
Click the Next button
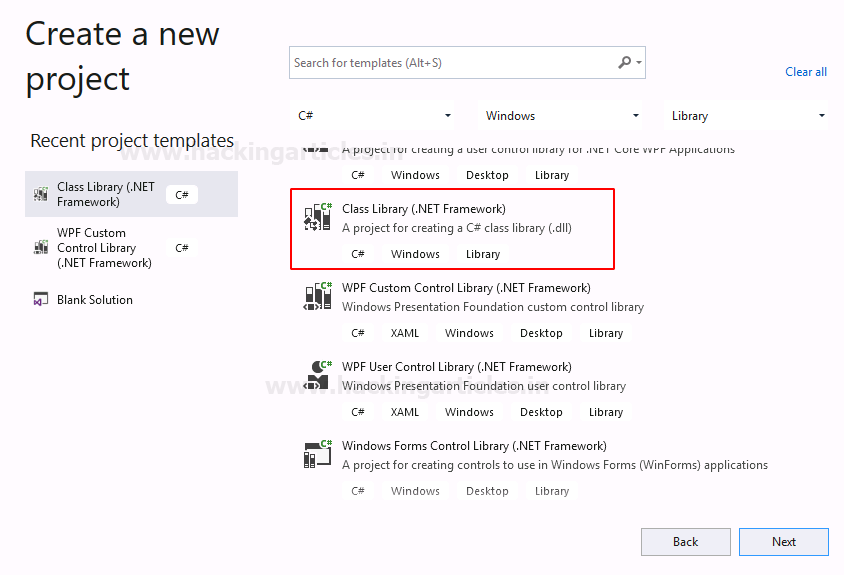[784, 542]
